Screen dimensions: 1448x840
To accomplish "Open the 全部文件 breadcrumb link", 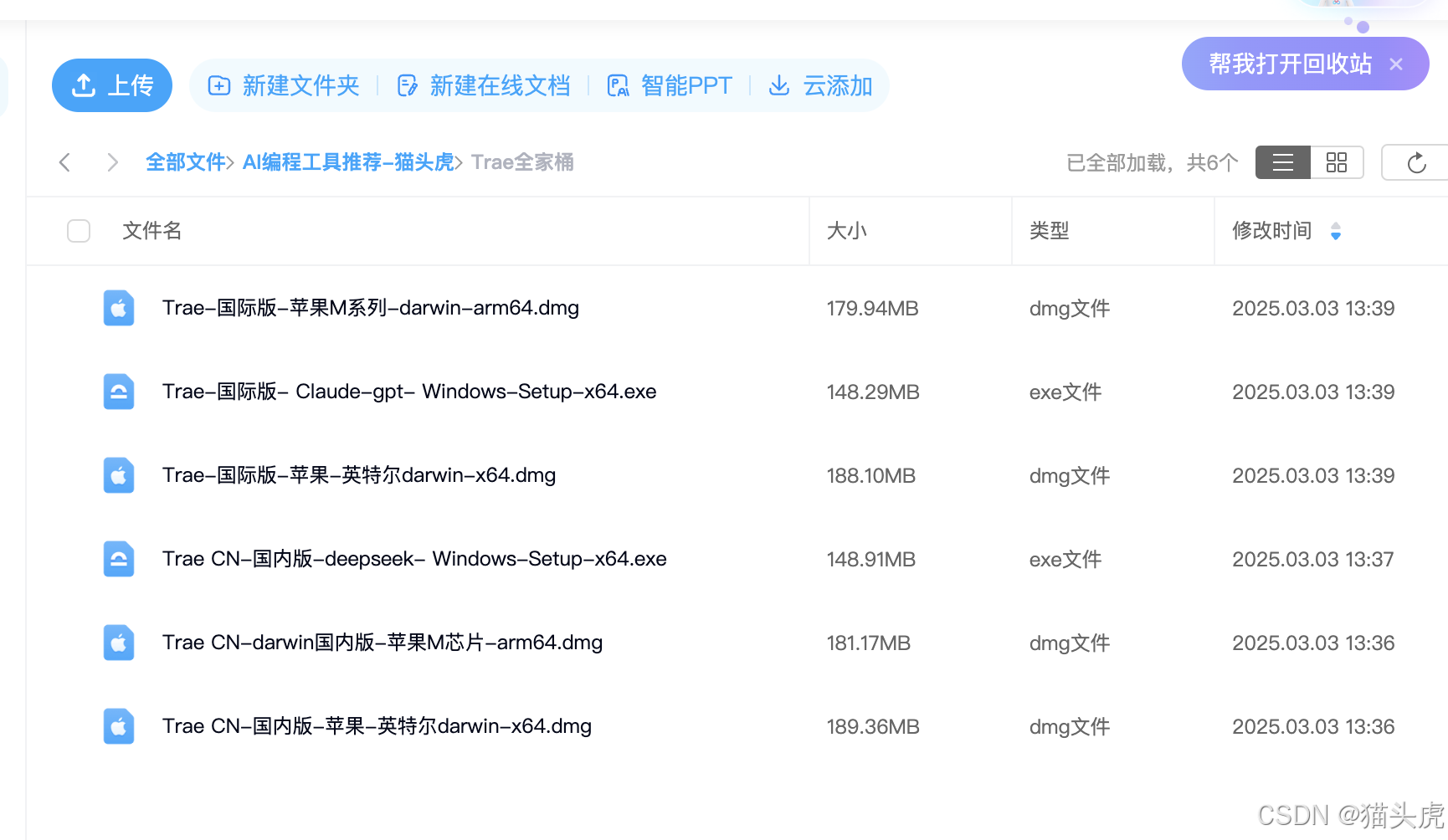I will (186, 162).
